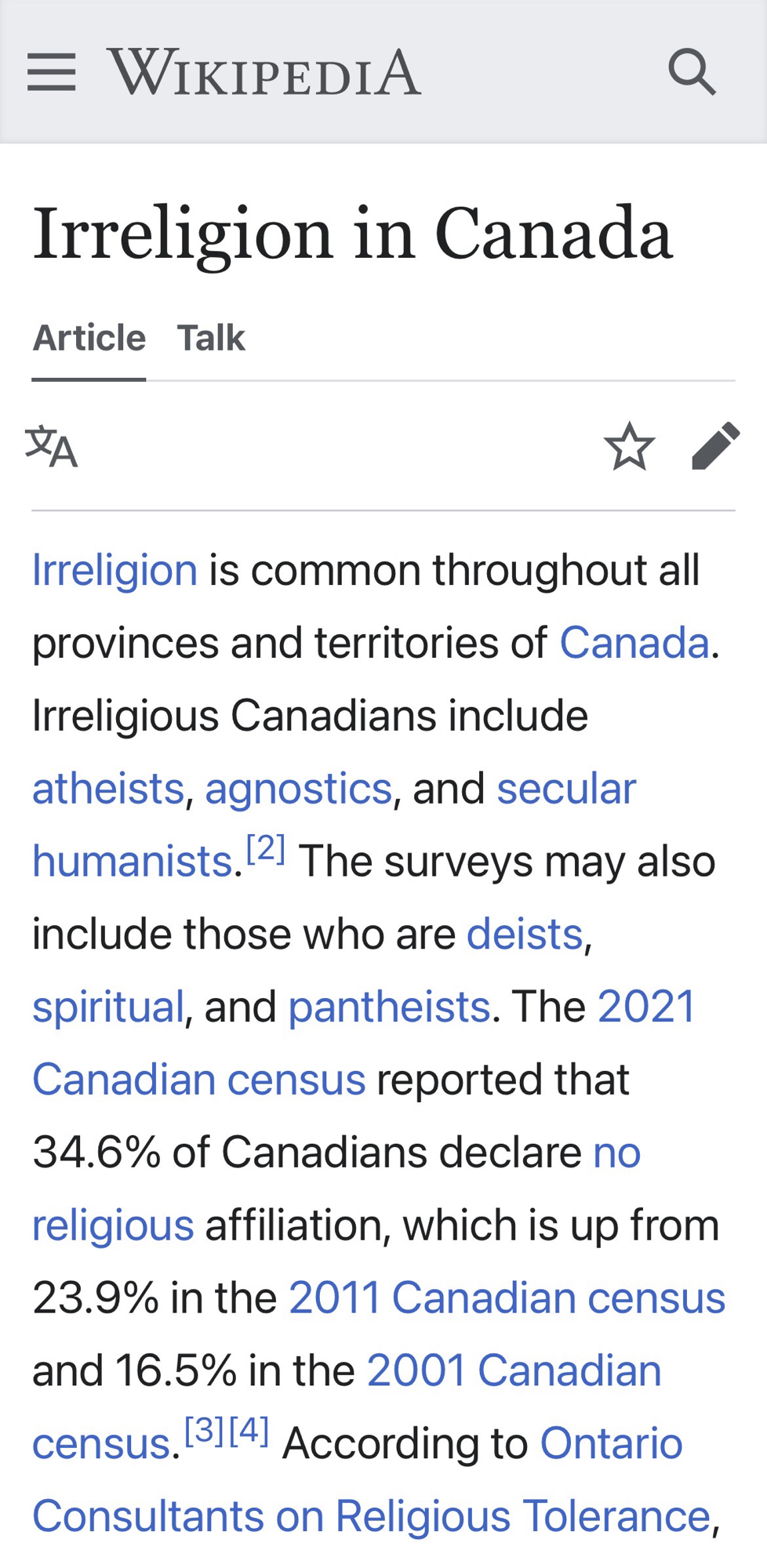767x1568 pixels.
Task: Click the spiritual link
Action: [108, 1007]
